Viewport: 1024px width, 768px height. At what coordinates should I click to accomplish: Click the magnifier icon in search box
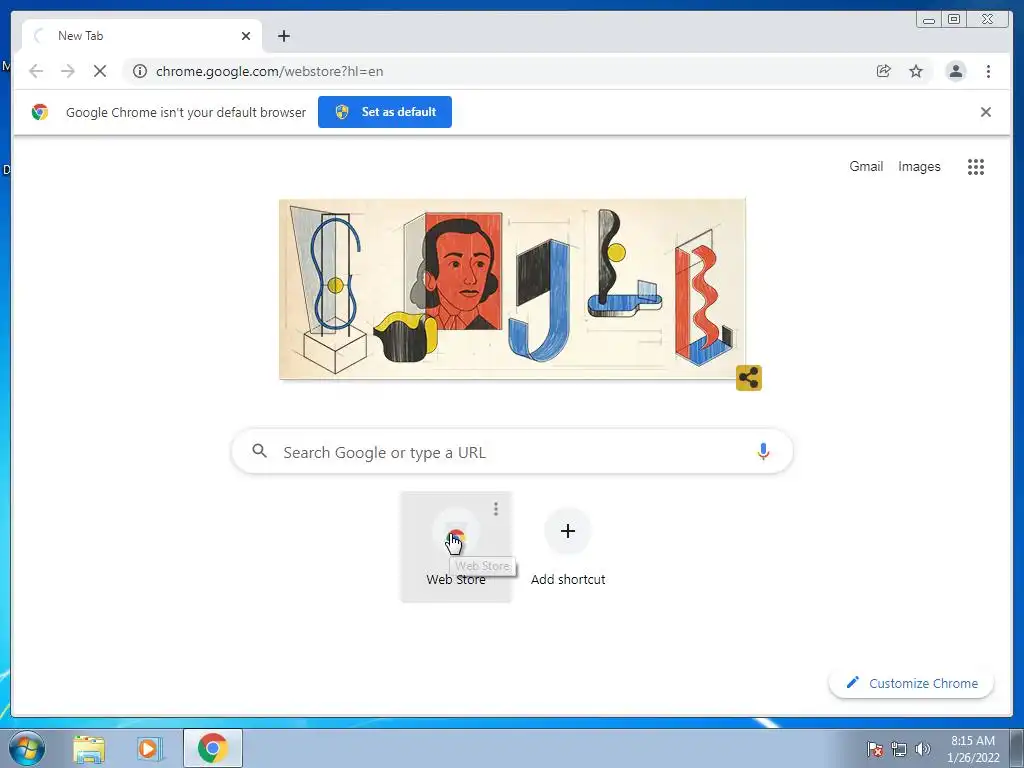(x=259, y=451)
